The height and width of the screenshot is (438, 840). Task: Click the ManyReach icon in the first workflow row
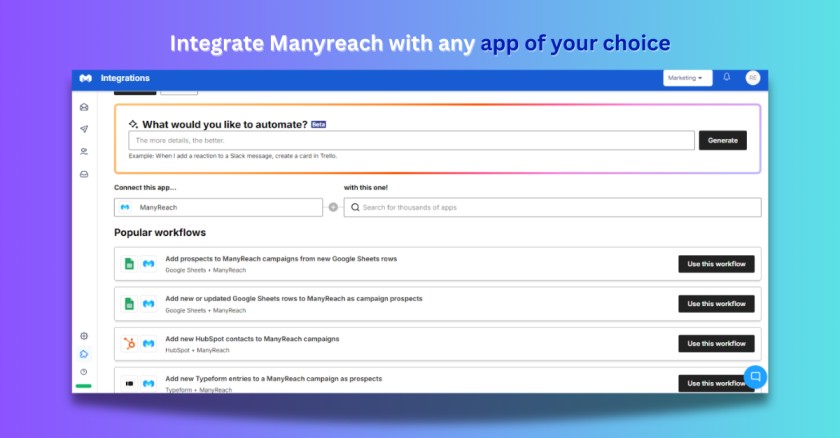pyautogui.click(x=148, y=263)
